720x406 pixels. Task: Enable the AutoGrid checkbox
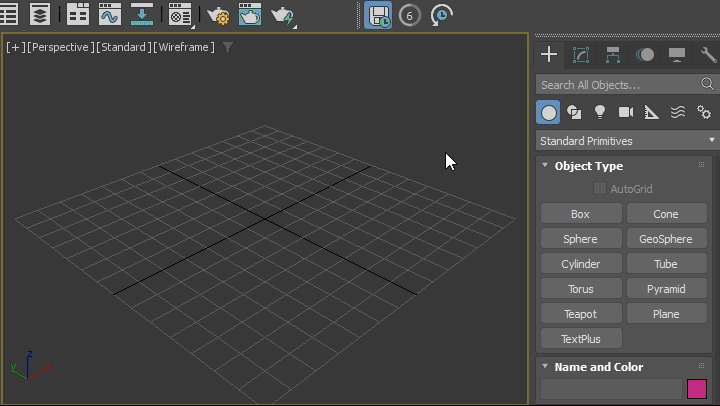[600, 189]
